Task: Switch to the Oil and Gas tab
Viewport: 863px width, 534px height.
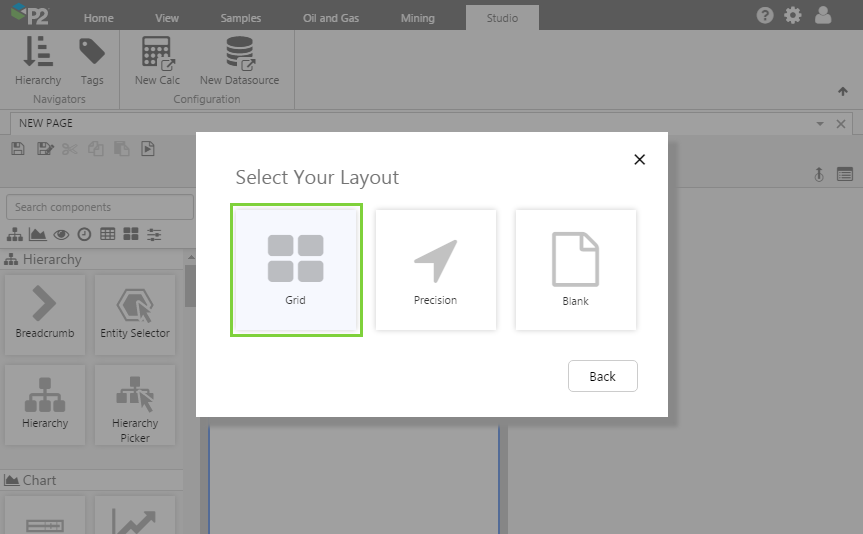Action: coord(331,18)
